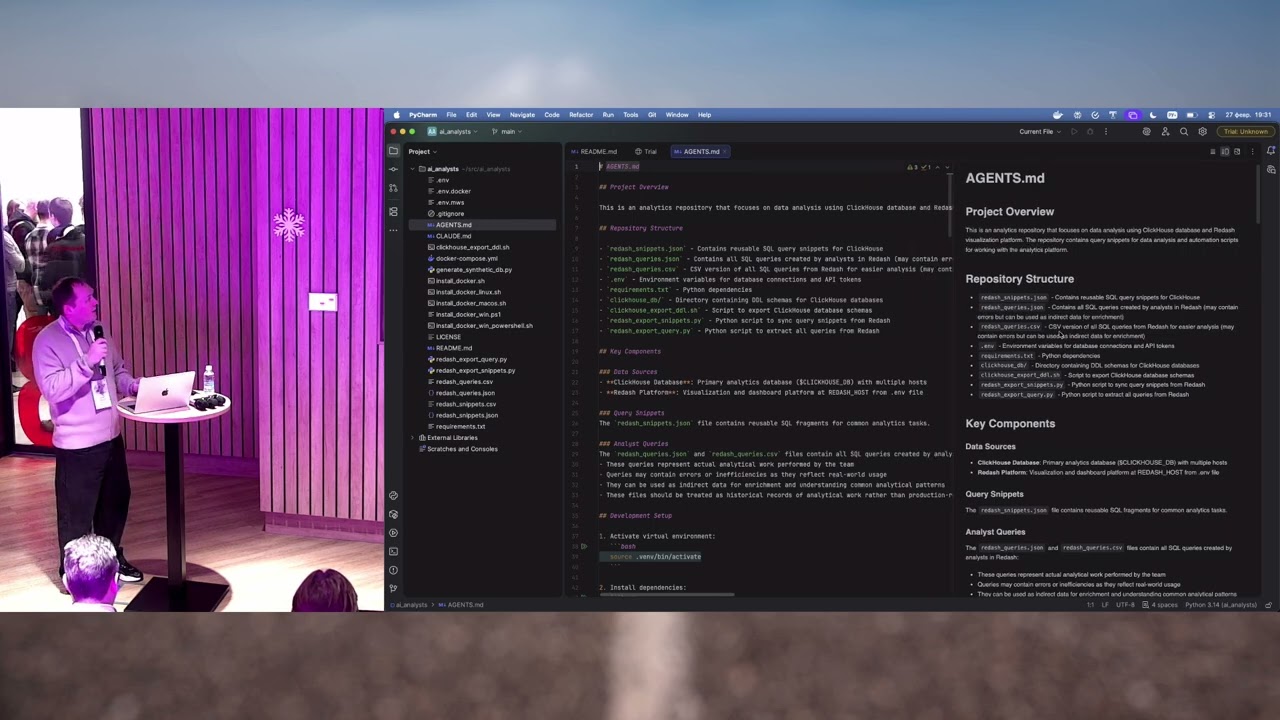
Task: Open Current File run configuration dropdown
Action: point(1039,131)
